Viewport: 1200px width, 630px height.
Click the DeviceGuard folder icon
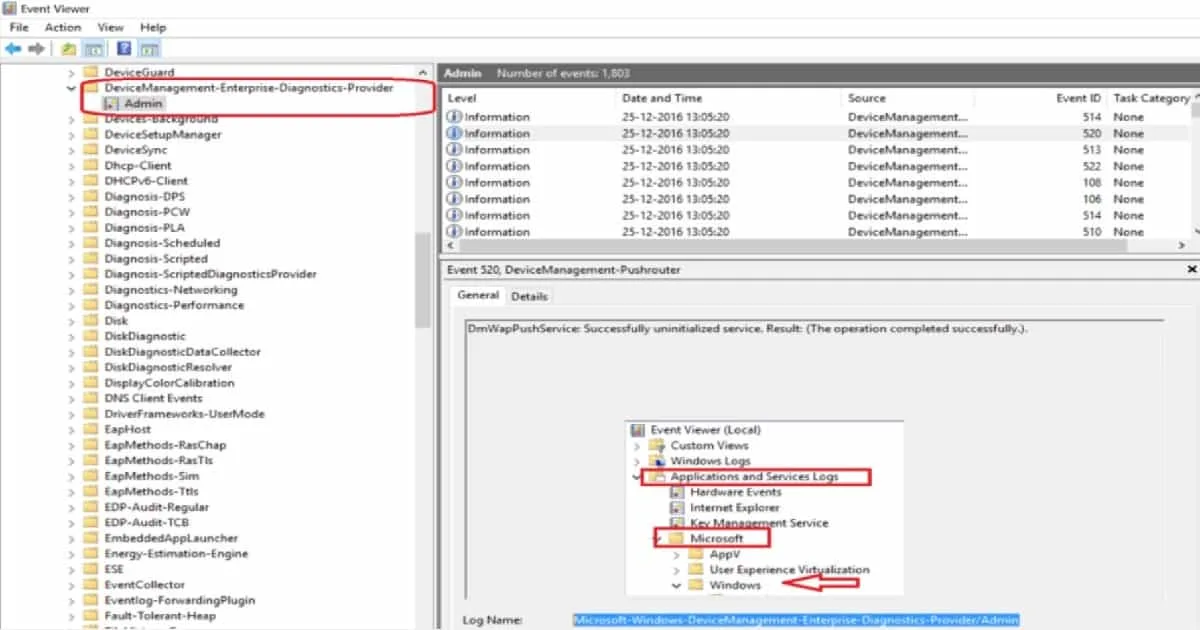tap(90, 72)
